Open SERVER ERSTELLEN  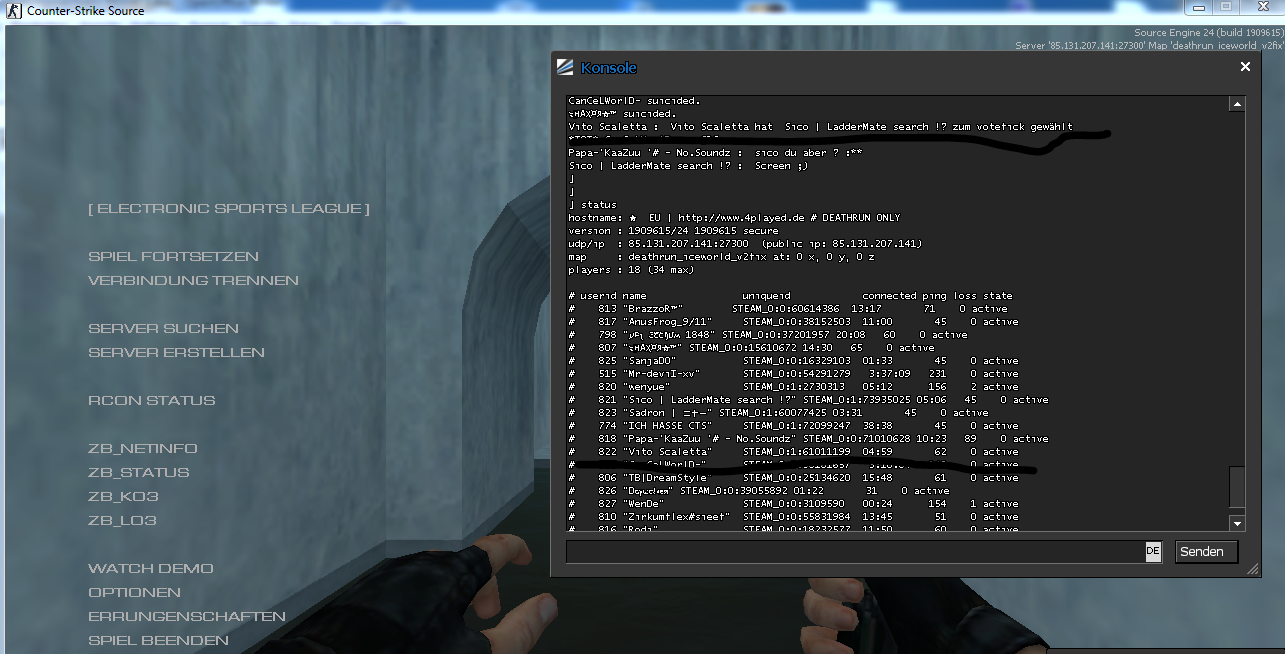pyautogui.click(x=177, y=353)
